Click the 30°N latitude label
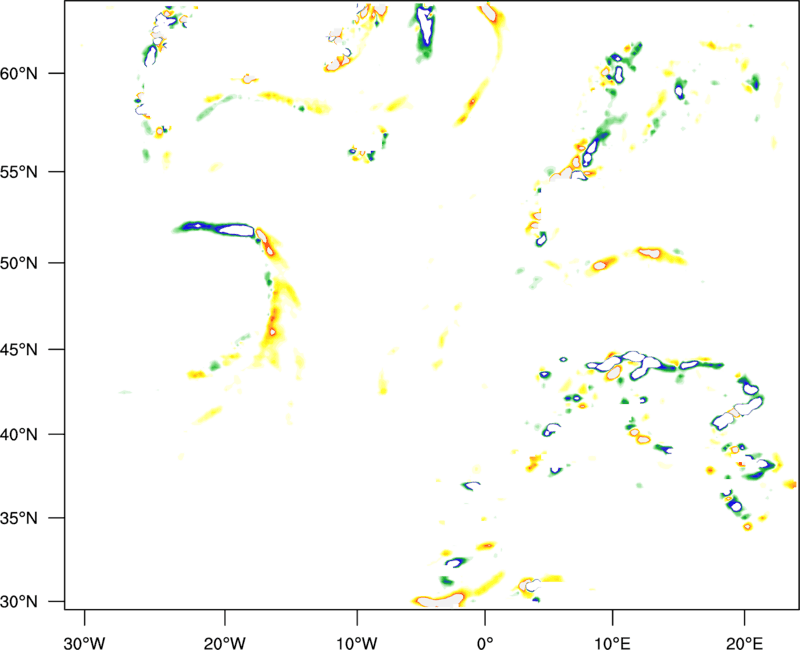 tap(19, 602)
